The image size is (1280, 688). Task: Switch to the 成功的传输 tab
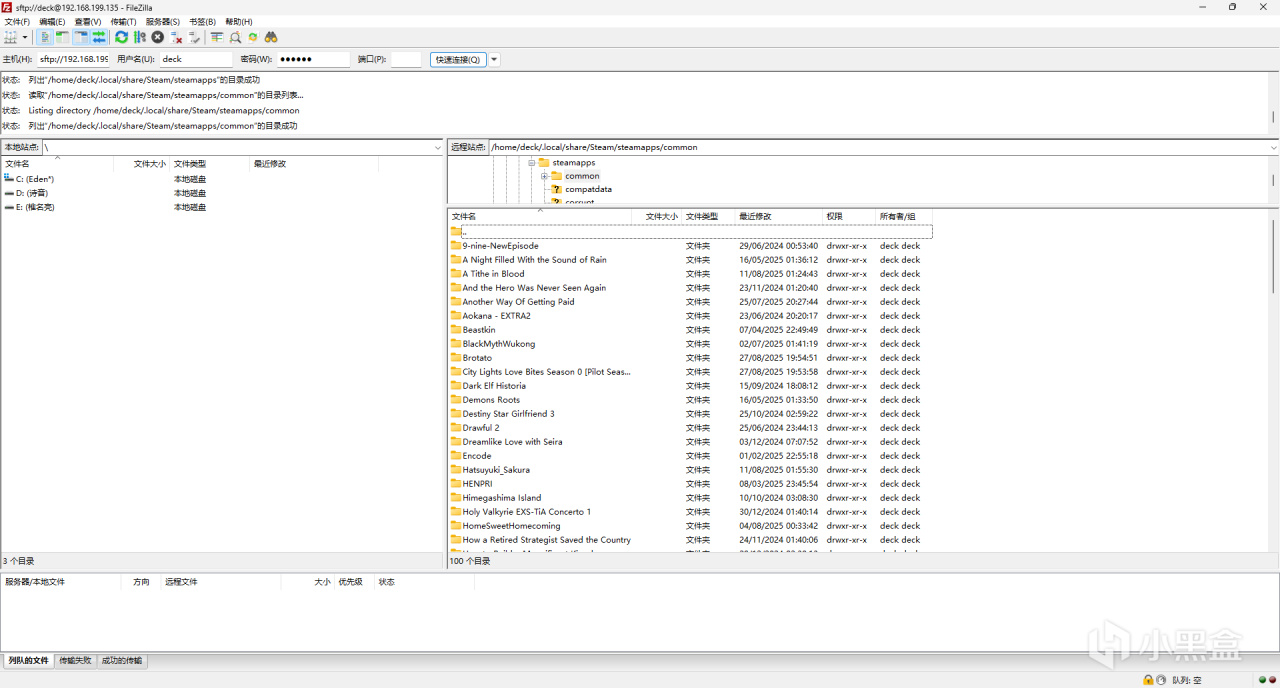(122, 661)
